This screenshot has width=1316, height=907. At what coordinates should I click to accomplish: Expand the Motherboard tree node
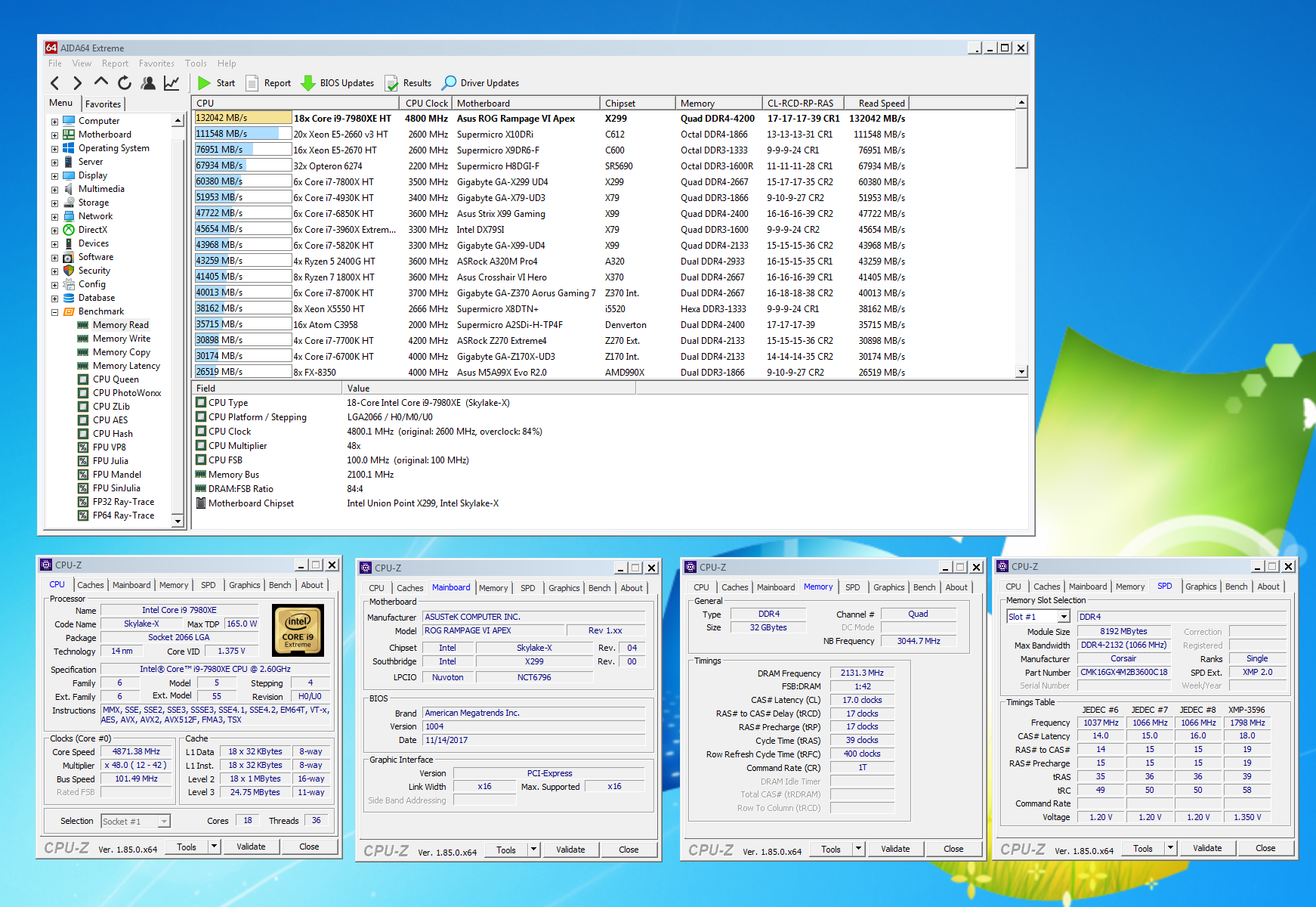[x=54, y=135]
